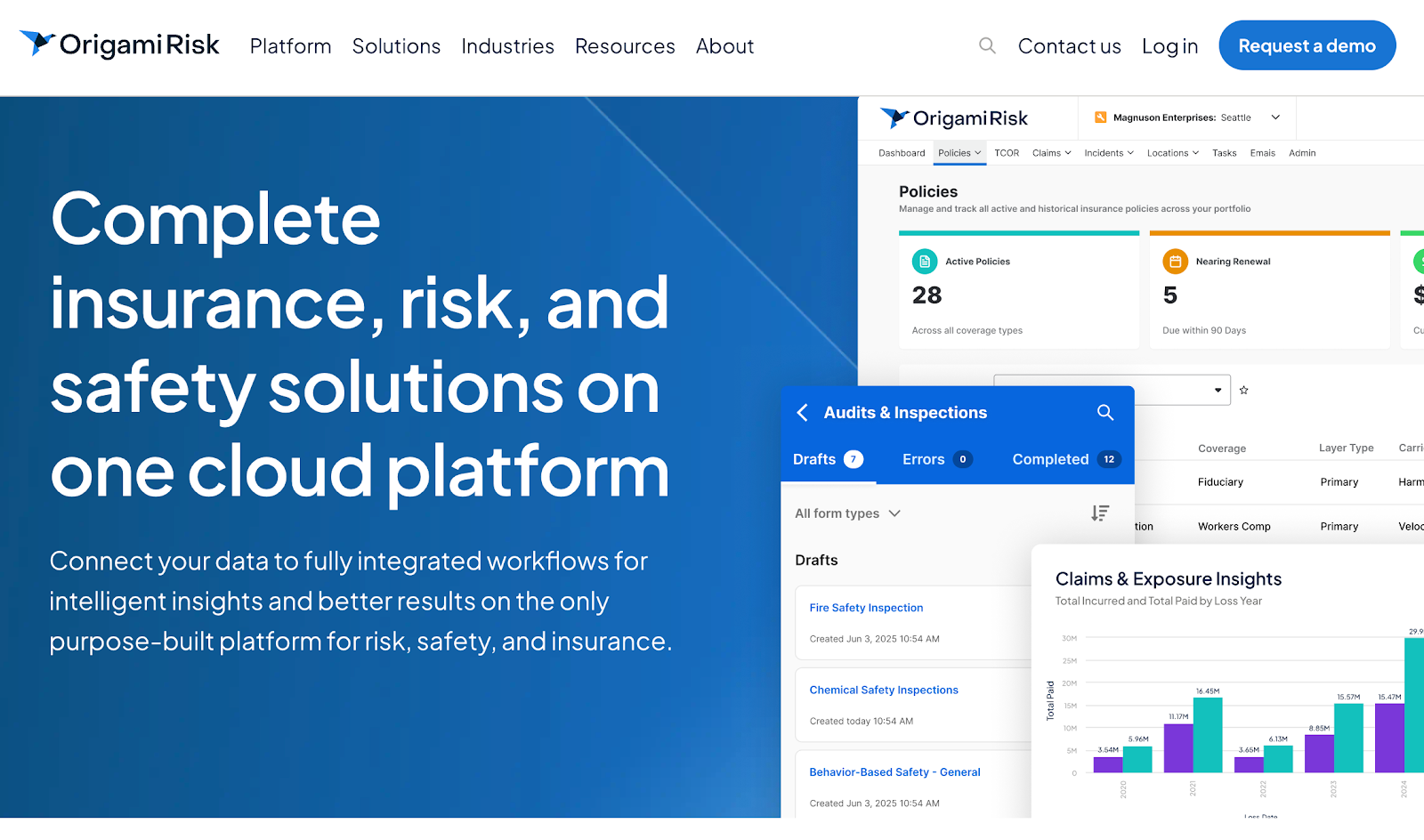
Task: Switch to the Drafts tab
Action: click(828, 459)
